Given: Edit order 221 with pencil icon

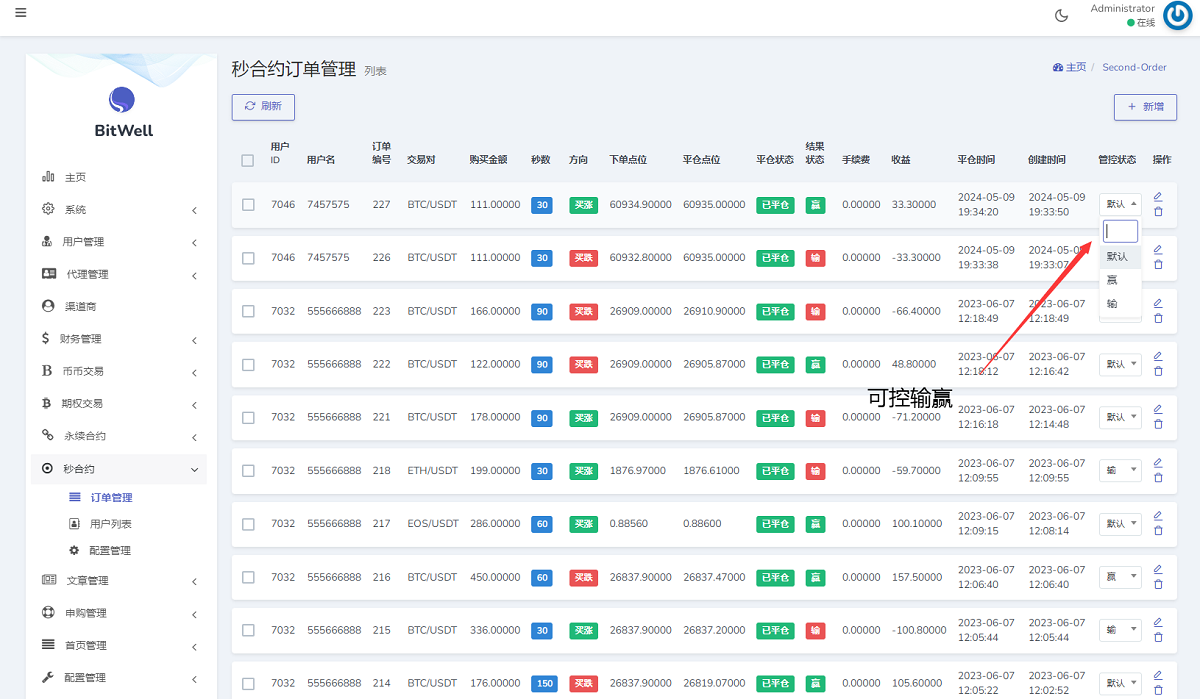Looking at the screenshot, I should pos(1158,409).
